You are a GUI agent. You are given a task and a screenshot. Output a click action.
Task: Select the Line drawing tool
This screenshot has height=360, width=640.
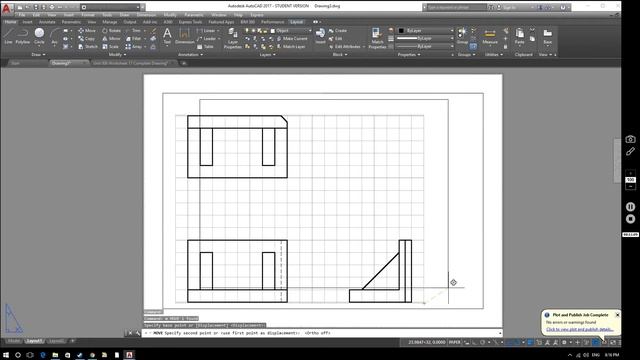[x=8, y=36]
